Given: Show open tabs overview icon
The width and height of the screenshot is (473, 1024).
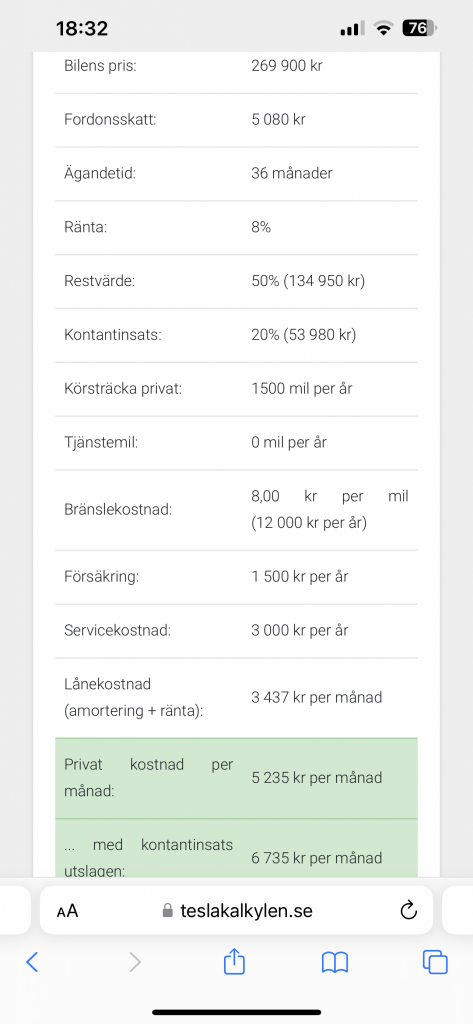Looking at the screenshot, I should tap(435, 962).
